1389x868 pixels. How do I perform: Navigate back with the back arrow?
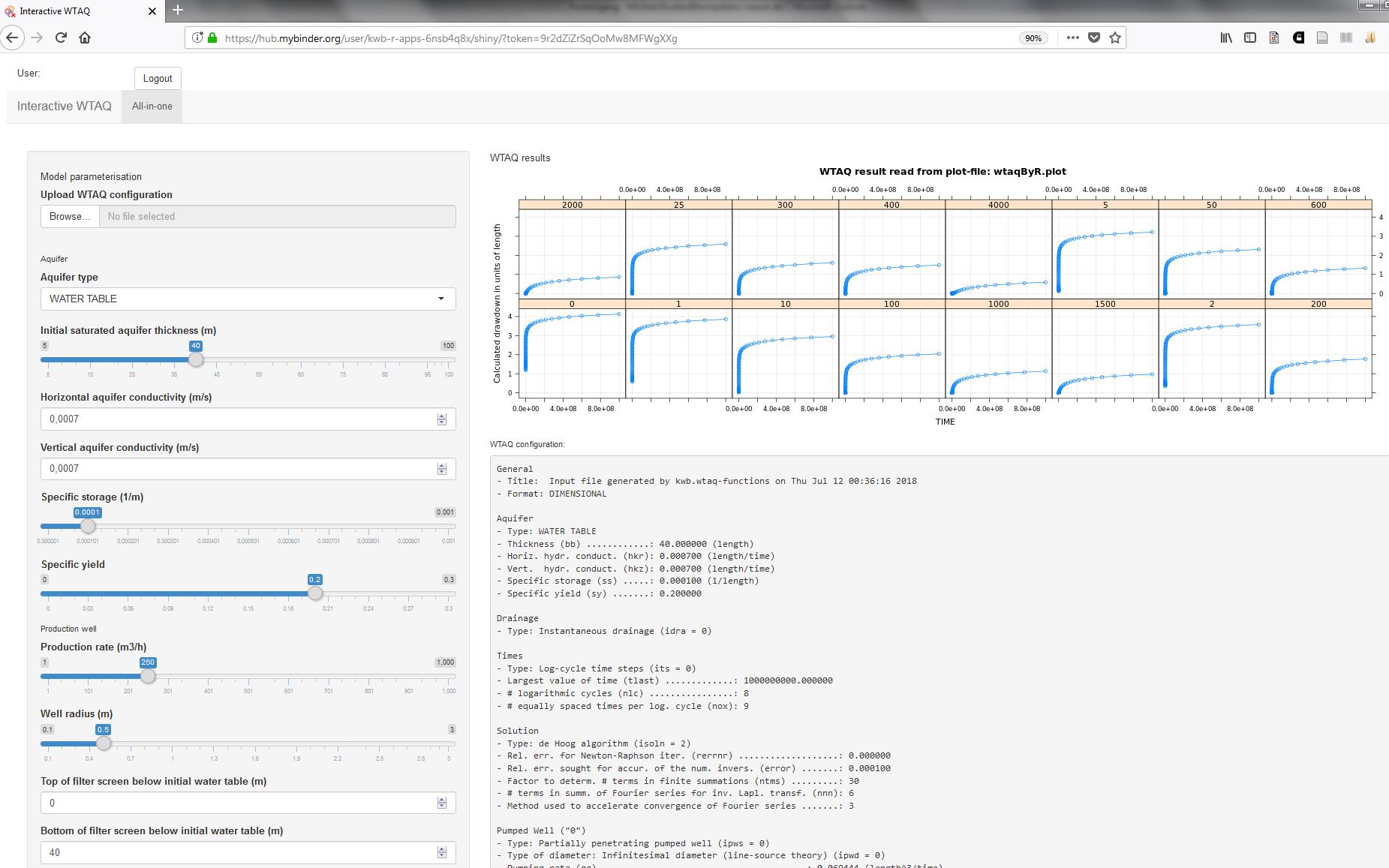[12, 38]
